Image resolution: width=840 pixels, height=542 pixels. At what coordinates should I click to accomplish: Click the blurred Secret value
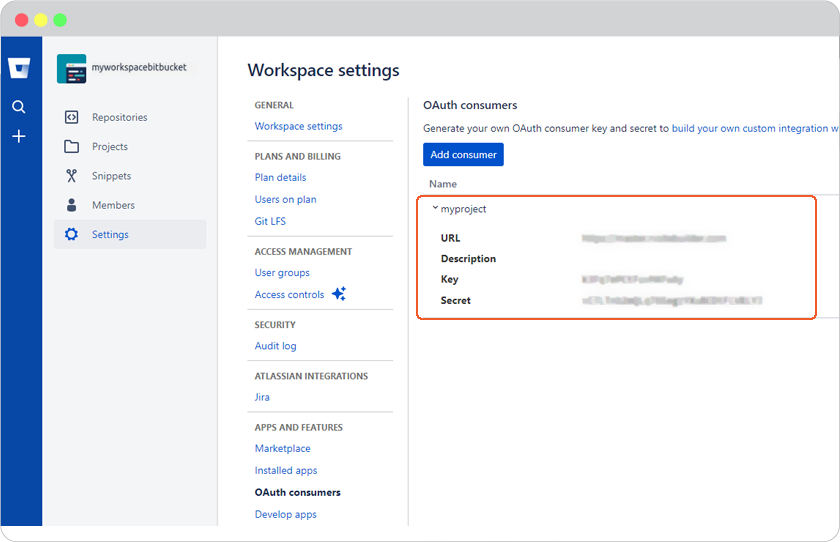pyautogui.click(x=672, y=300)
